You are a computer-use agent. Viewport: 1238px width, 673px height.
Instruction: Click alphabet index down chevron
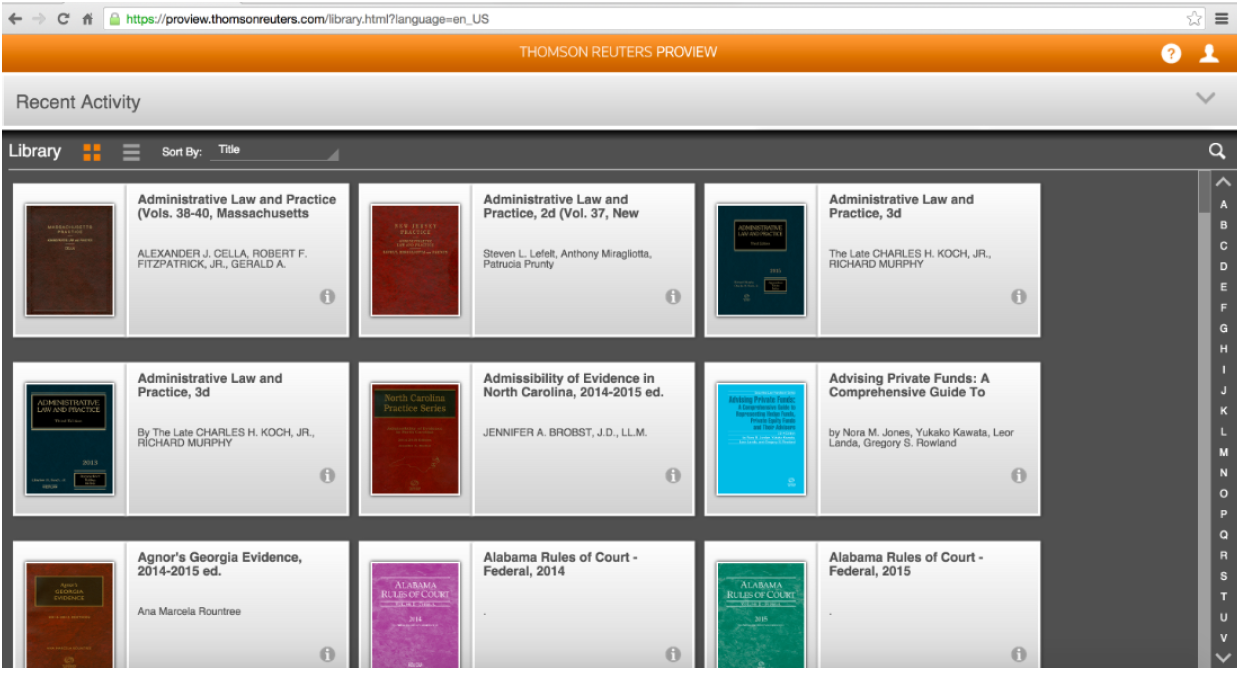tap(1224, 657)
